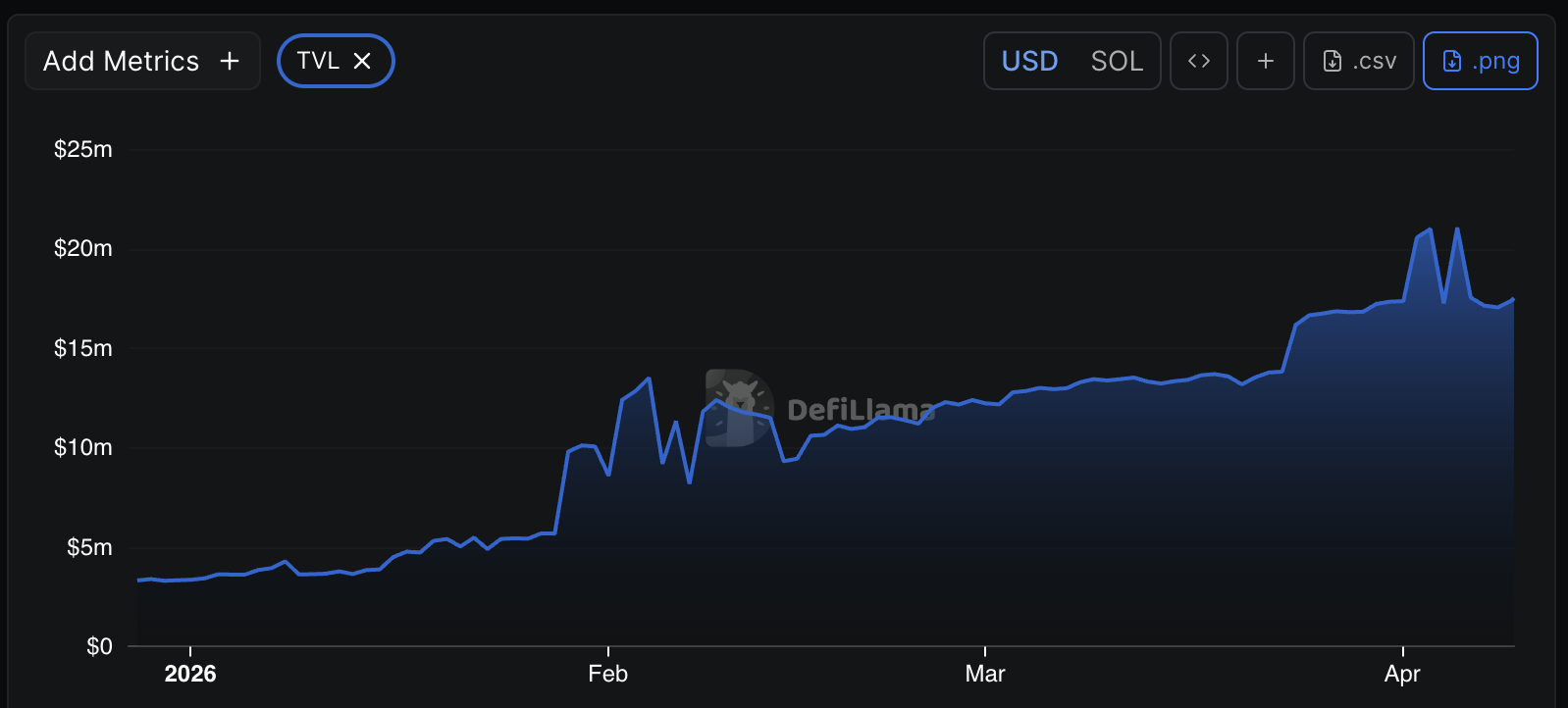1568x708 pixels.
Task: Click the embed code brackets icon
Action: tap(1198, 61)
